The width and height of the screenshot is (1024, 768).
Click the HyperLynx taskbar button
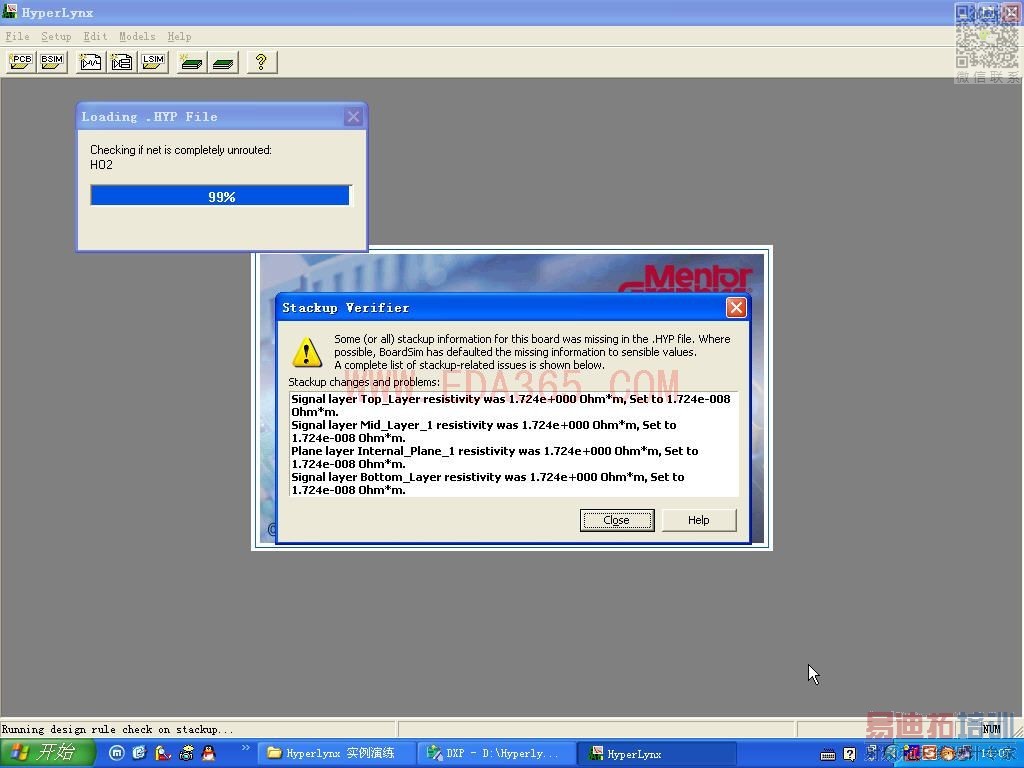656,753
